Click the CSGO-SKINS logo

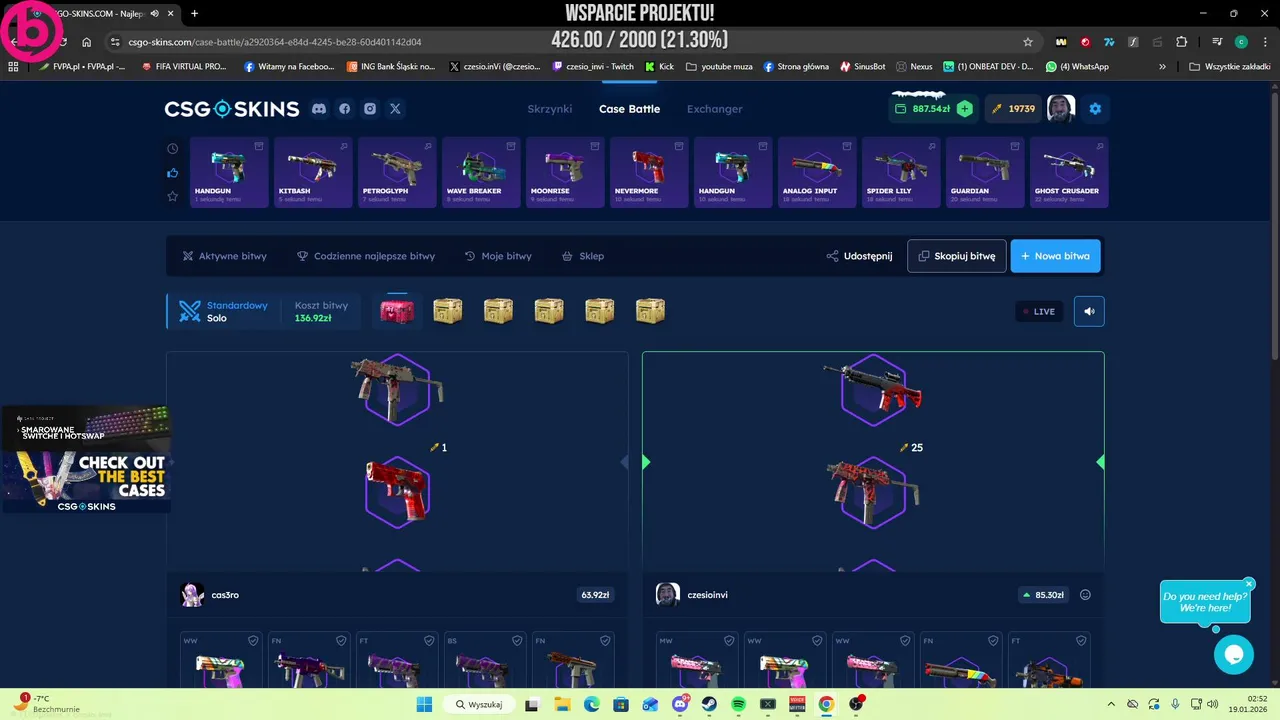(x=232, y=109)
